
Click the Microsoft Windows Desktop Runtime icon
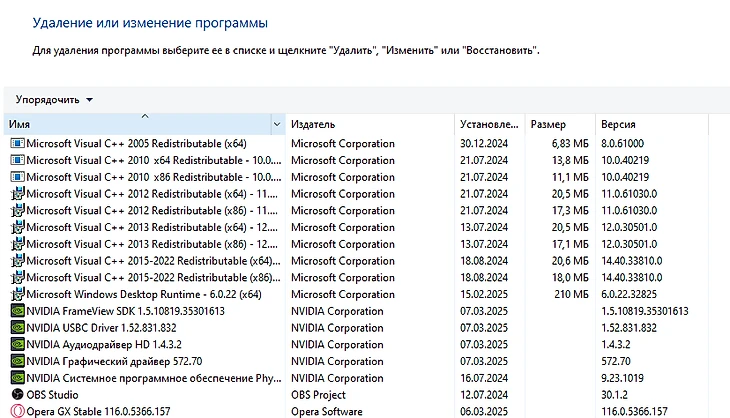click(x=16, y=294)
